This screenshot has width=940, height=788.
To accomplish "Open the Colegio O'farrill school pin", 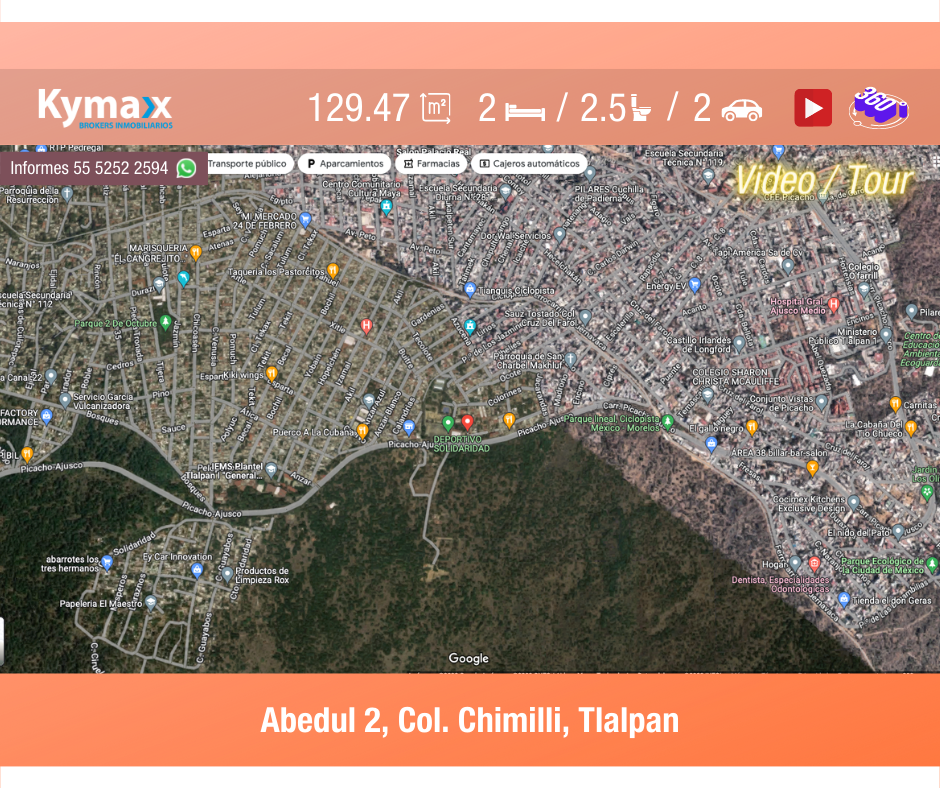I will [x=864, y=290].
